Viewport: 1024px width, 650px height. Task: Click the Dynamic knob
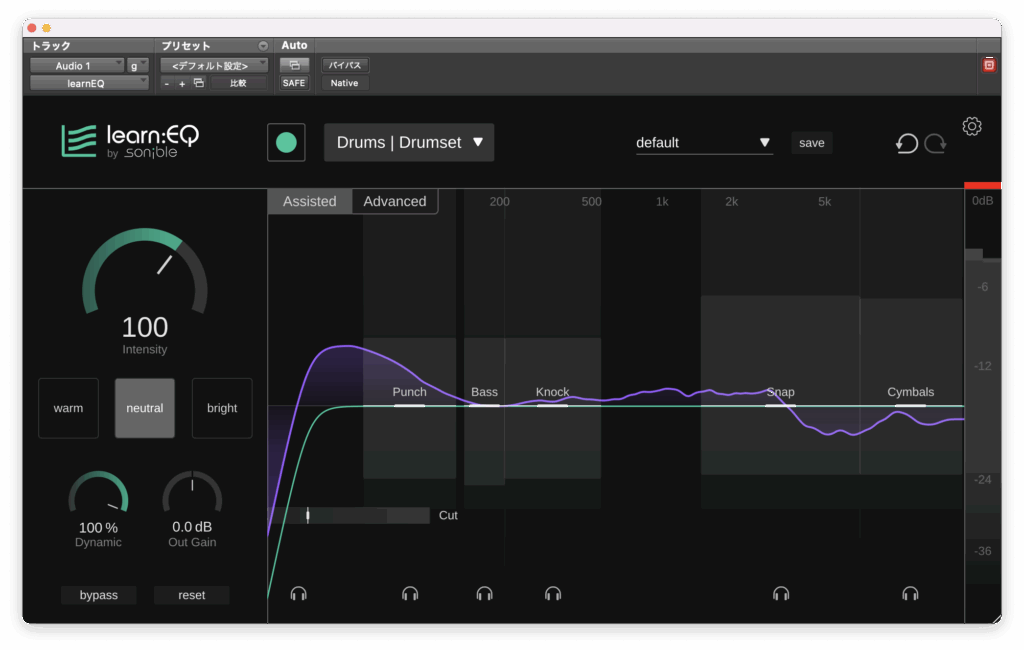[98, 493]
